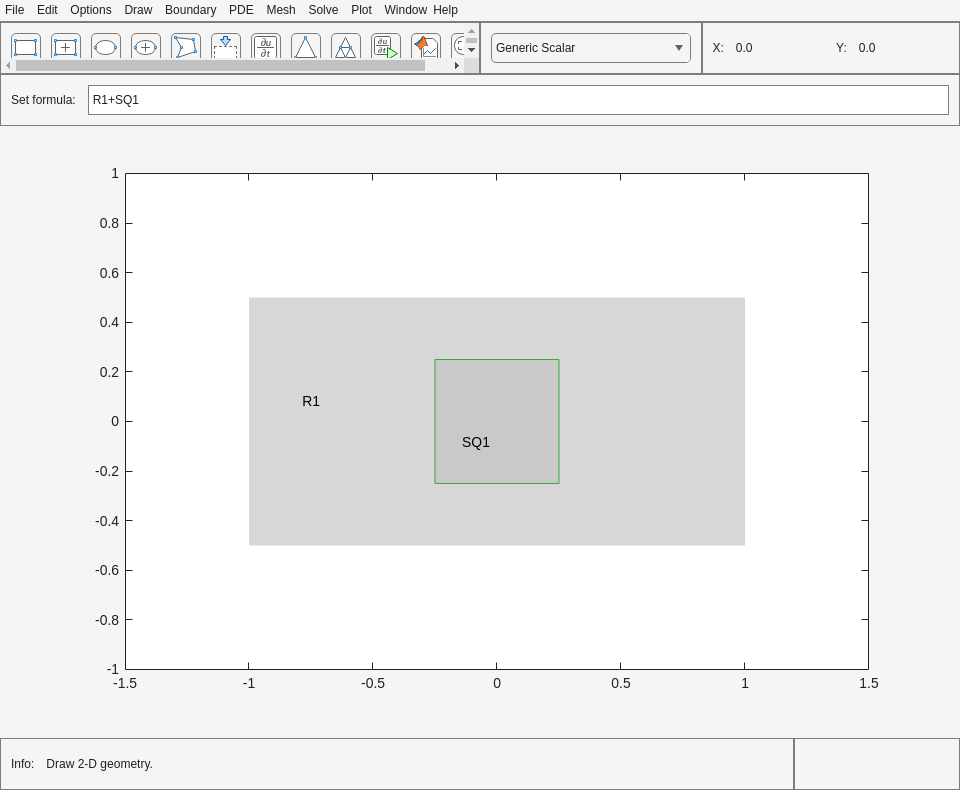Click the R1 label text

[311, 401]
